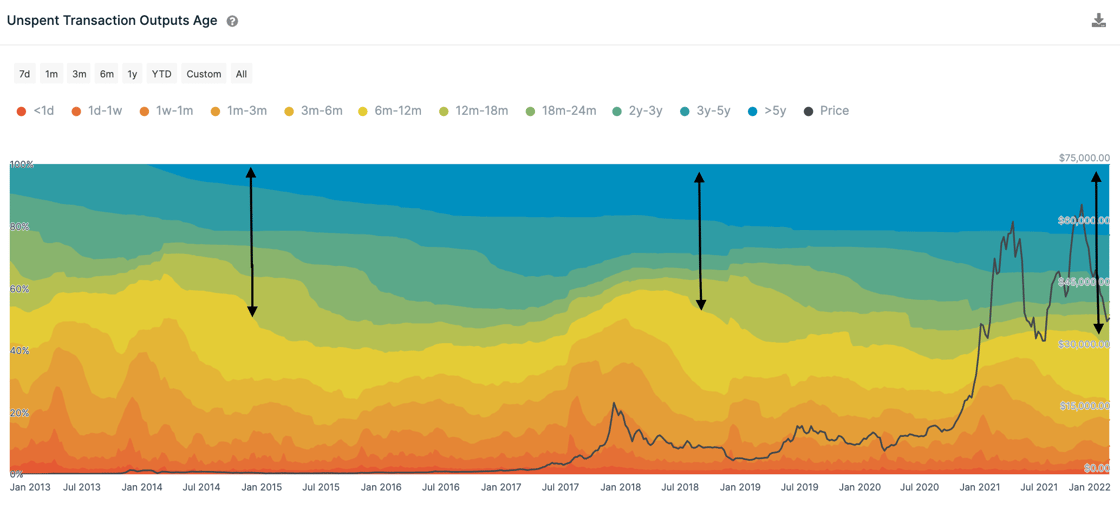Image resolution: width=1120 pixels, height=510 pixels.
Task: Toggle the <1d legend series
Action: [x=36, y=111]
